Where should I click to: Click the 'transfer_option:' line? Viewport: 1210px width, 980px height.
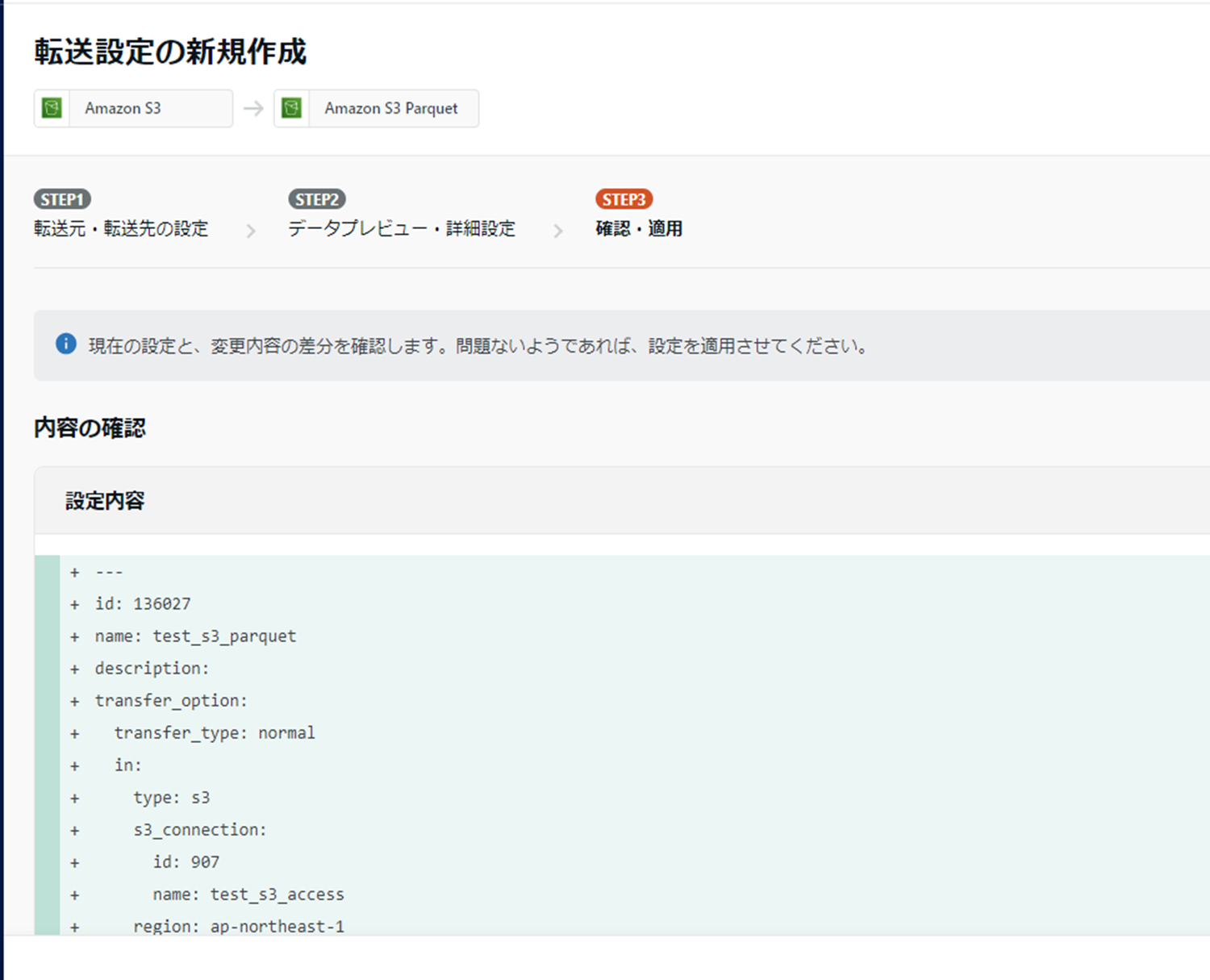171,701
